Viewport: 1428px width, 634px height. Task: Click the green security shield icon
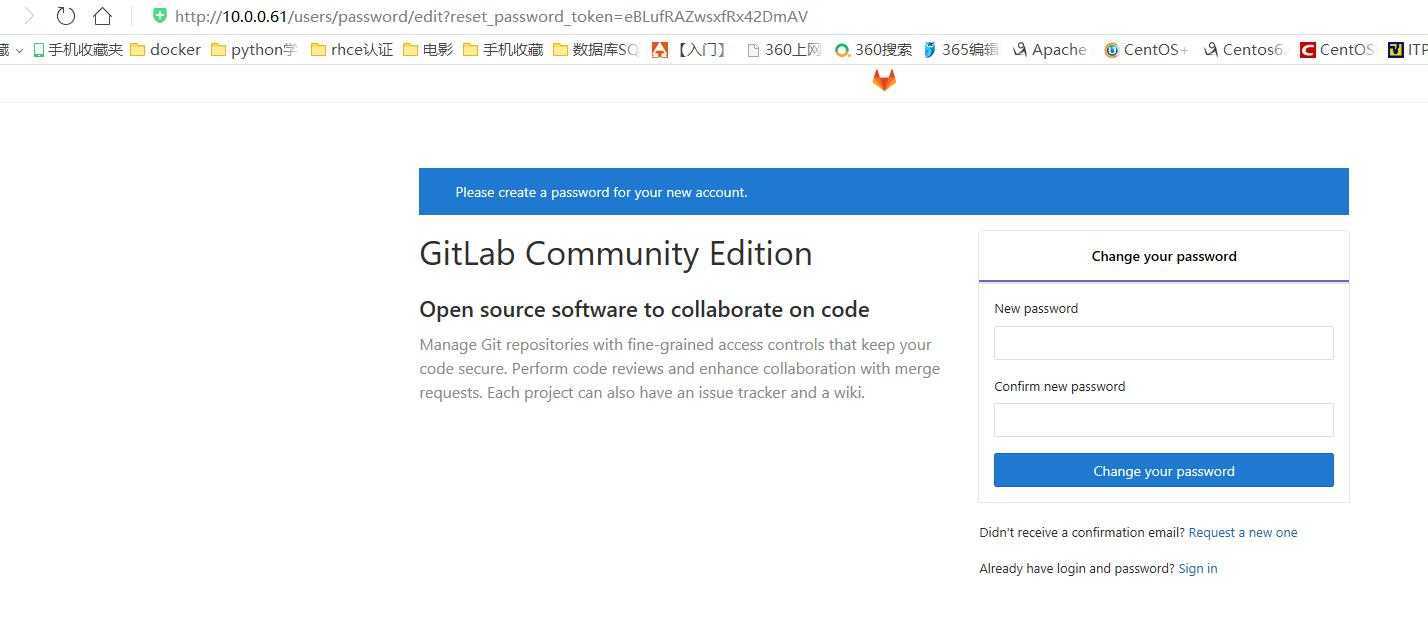point(159,15)
